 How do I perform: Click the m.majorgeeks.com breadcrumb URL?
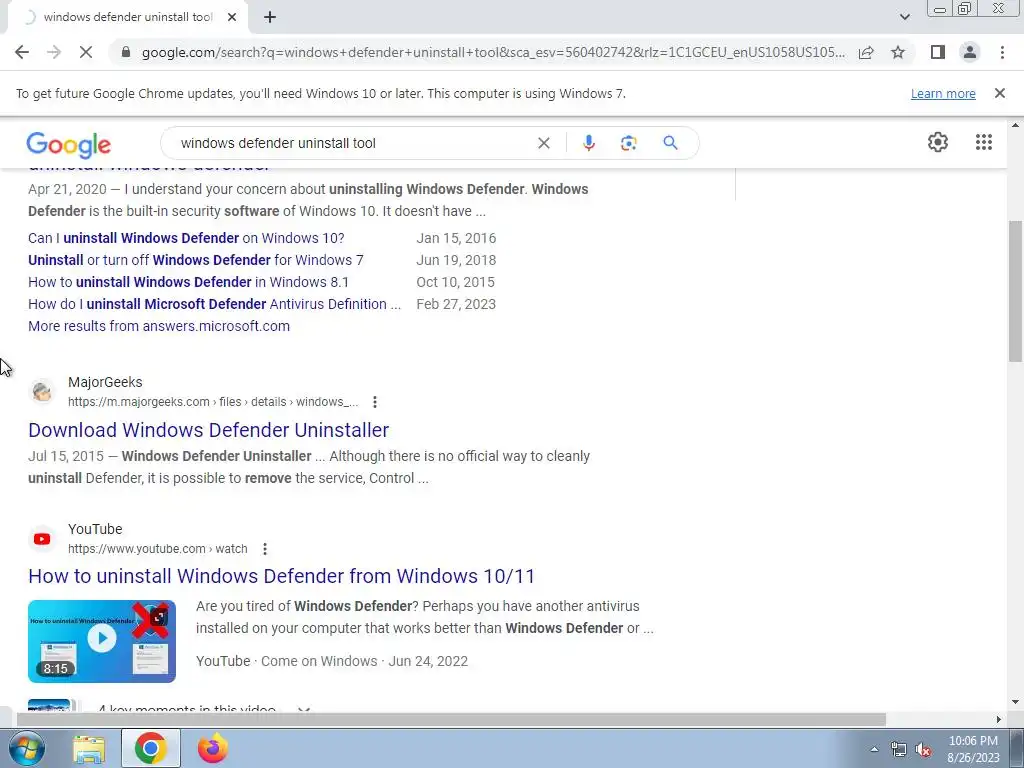pos(213,402)
